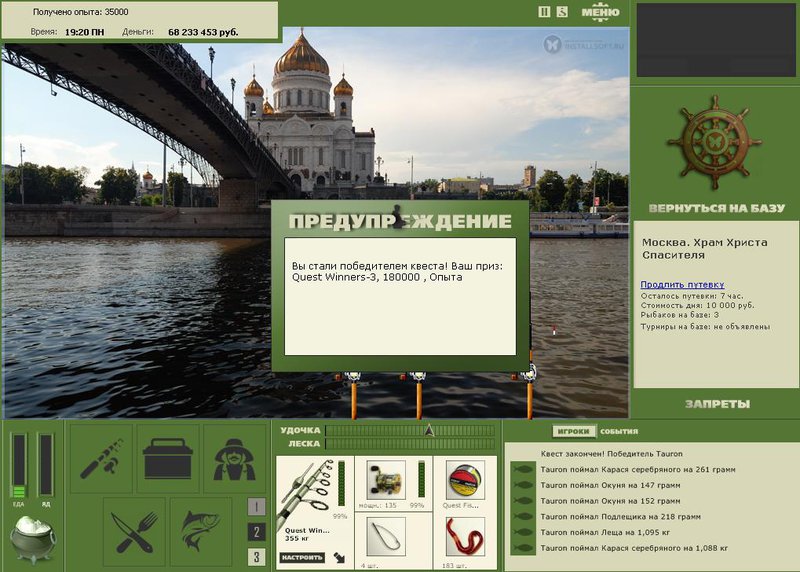The height and width of the screenshot is (572, 800).
Task: Pause the game with the pause icon
Action: click(x=544, y=12)
